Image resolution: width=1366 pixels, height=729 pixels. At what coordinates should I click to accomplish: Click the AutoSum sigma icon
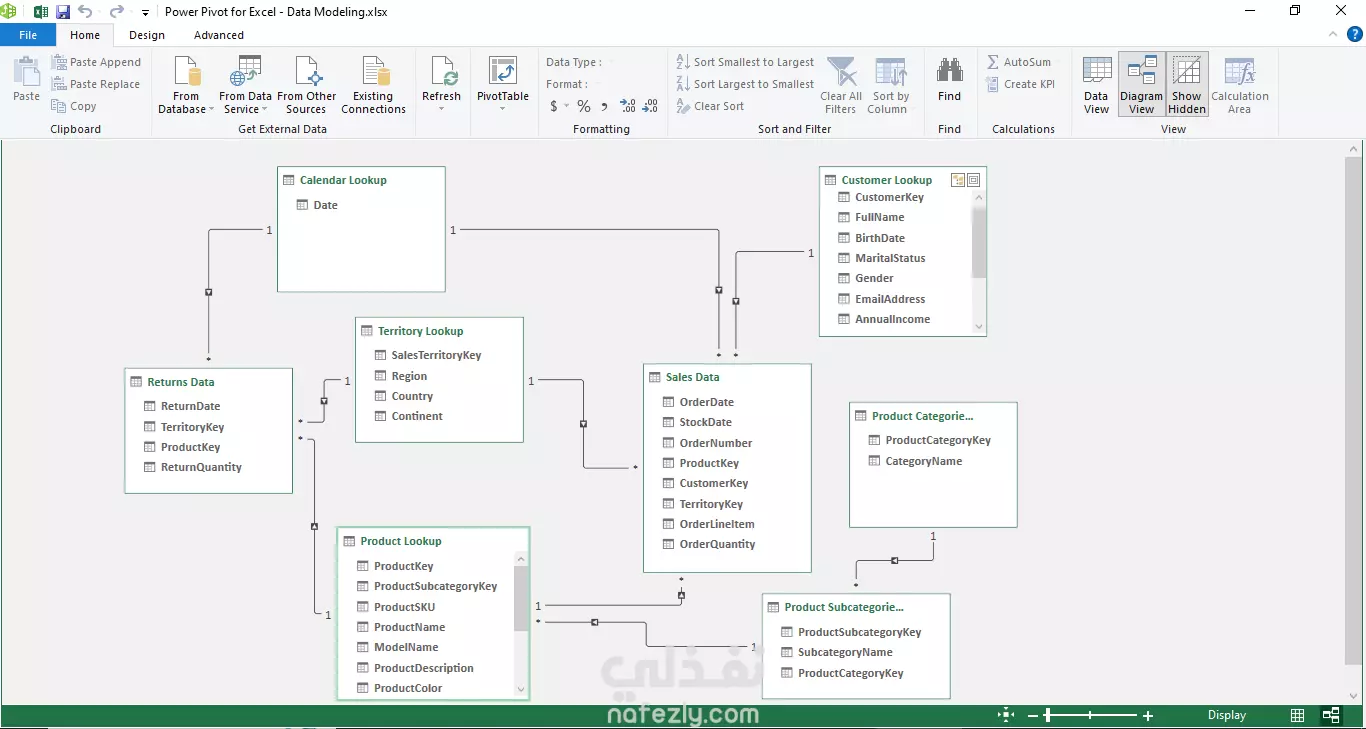tap(993, 62)
